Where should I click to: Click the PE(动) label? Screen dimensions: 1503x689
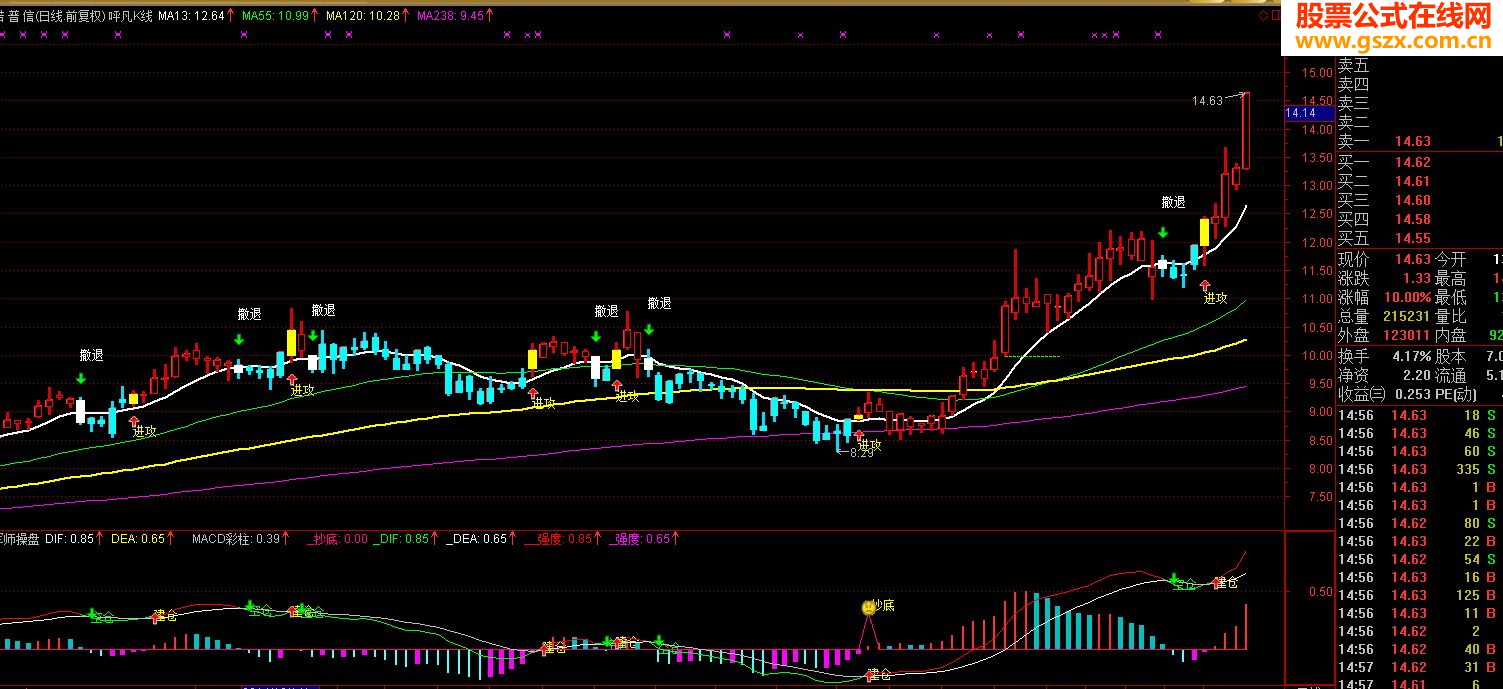pyautogui.click(x=1456, y=394)
